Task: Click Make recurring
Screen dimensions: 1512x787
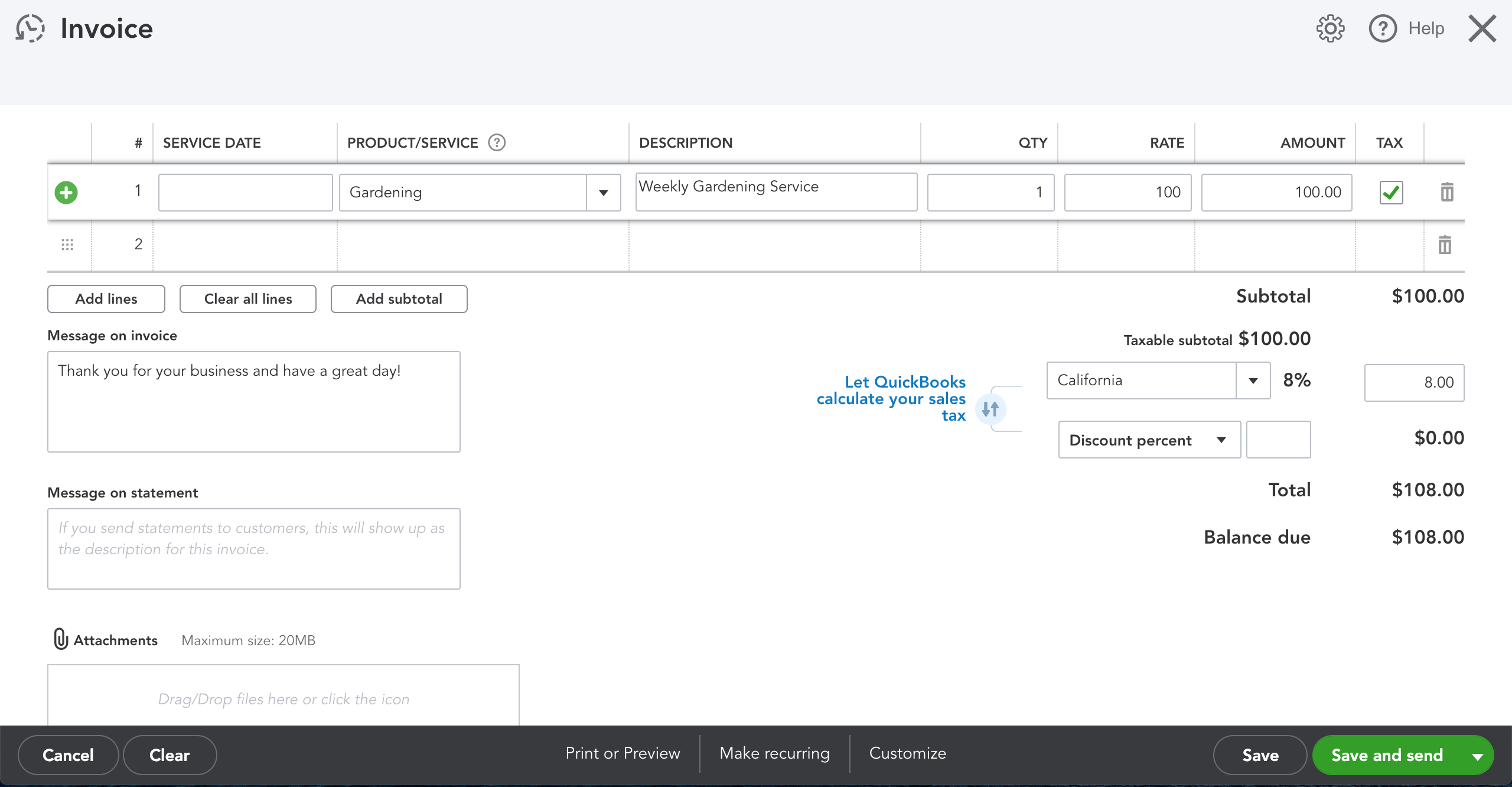Action: point(774,753)
